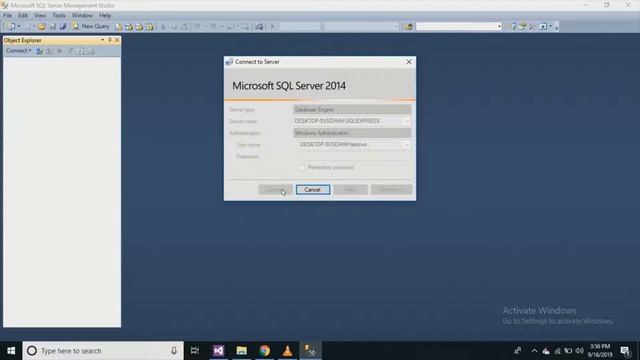Viewport: 640px width, 360px height.
Task: Click the taskbar search box
Action: pyautogui.click(x=103, y=351)
